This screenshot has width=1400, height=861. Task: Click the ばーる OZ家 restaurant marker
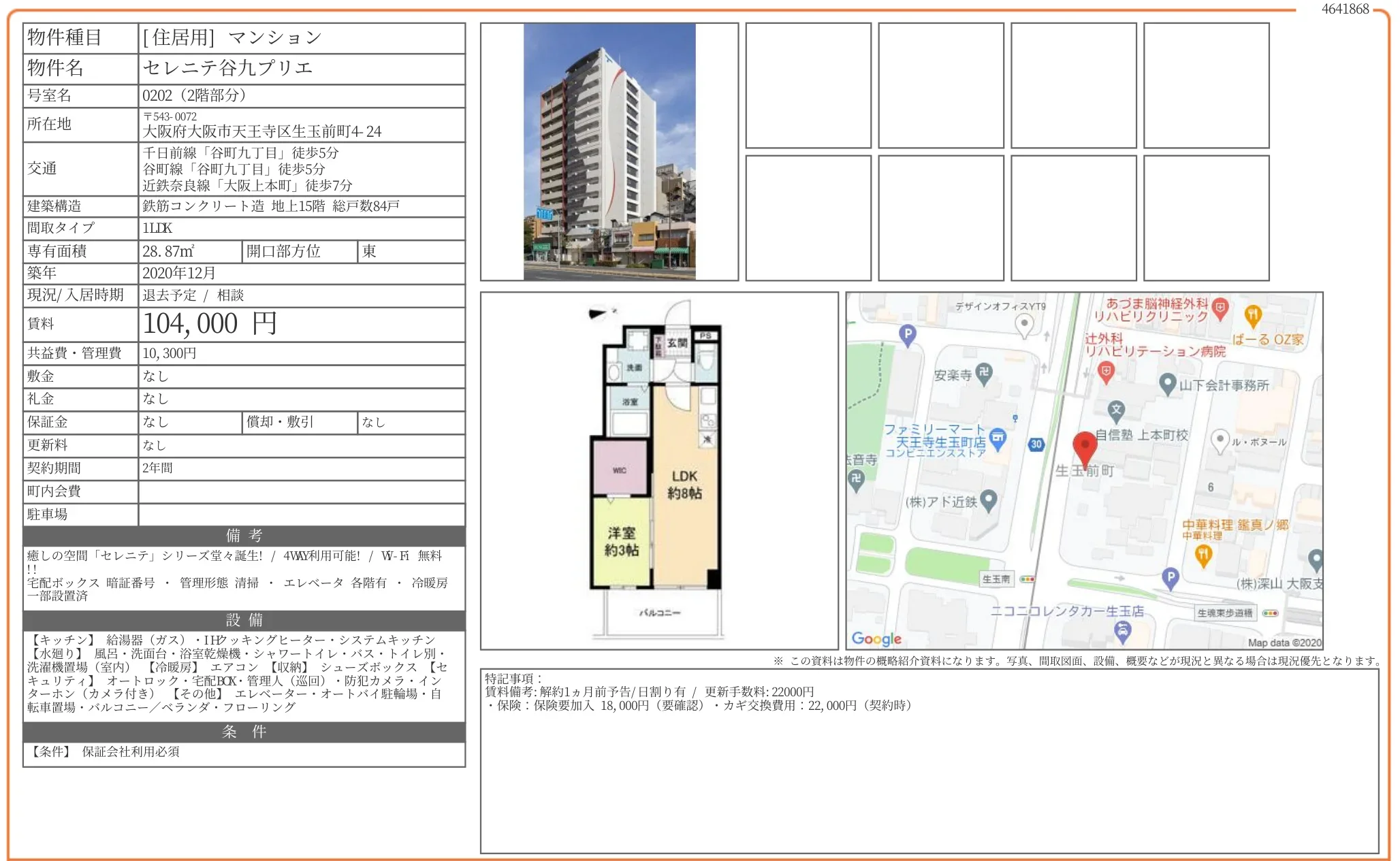point(1253,315)
